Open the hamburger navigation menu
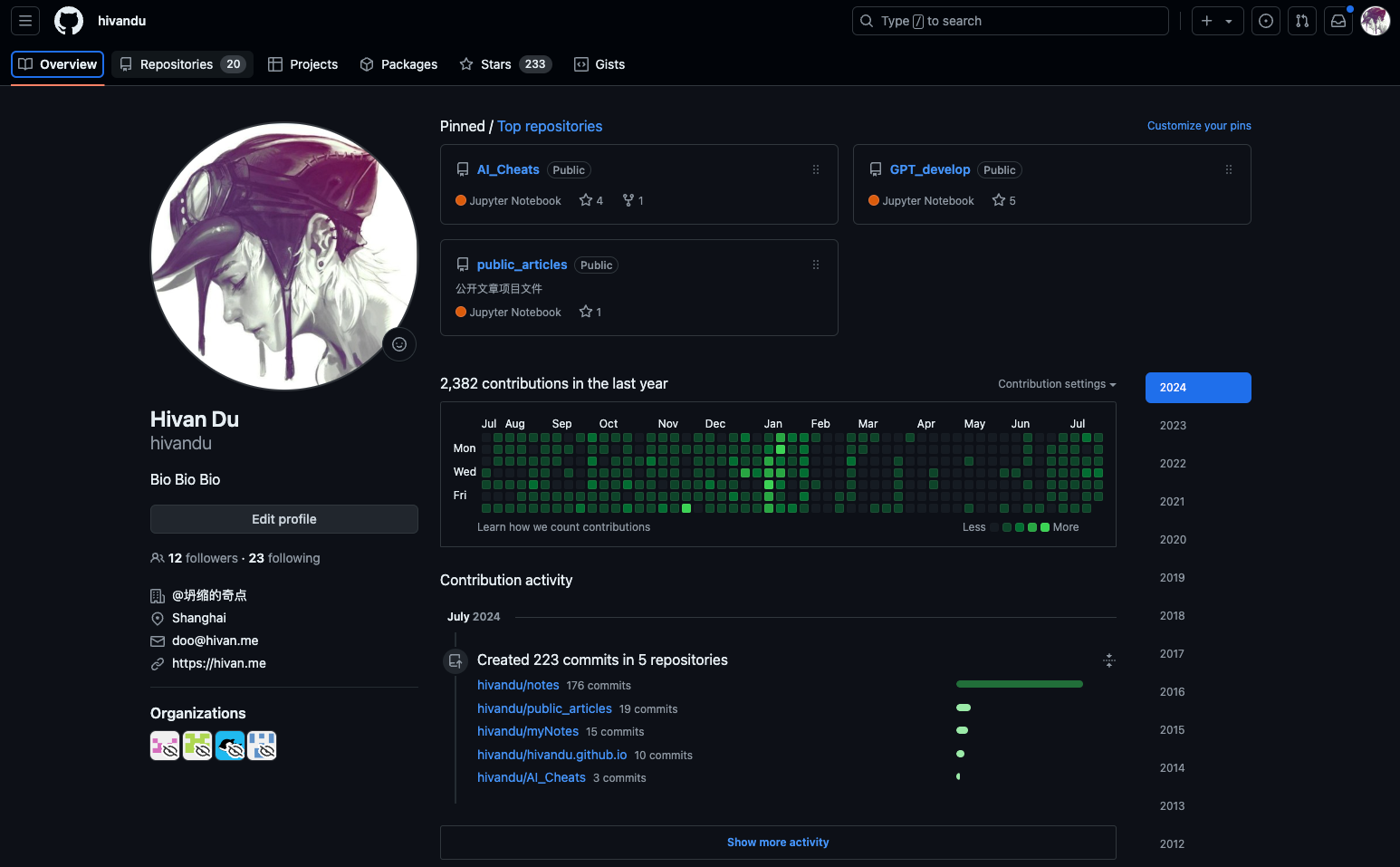Image resolution: width=1400 pixels, height=867 pixels. (x=25, y=21)
